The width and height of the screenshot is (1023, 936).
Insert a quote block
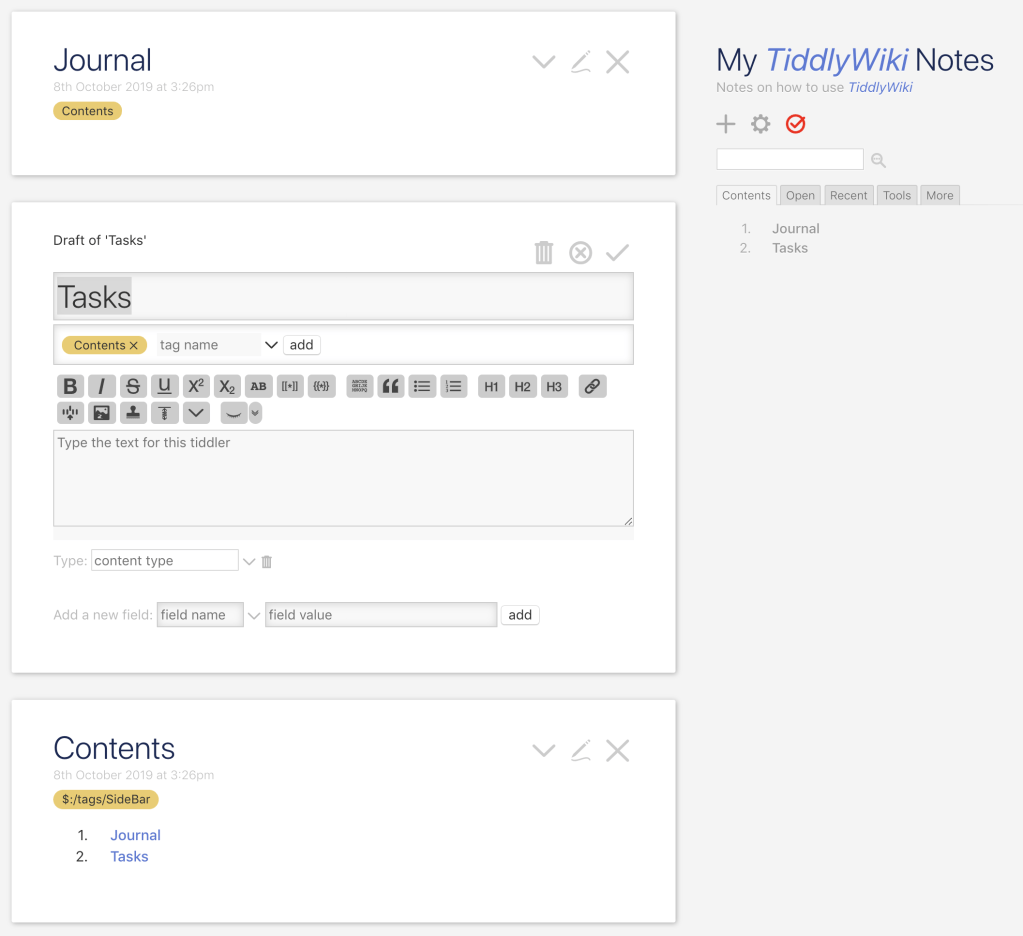click(x=391, y=387)
